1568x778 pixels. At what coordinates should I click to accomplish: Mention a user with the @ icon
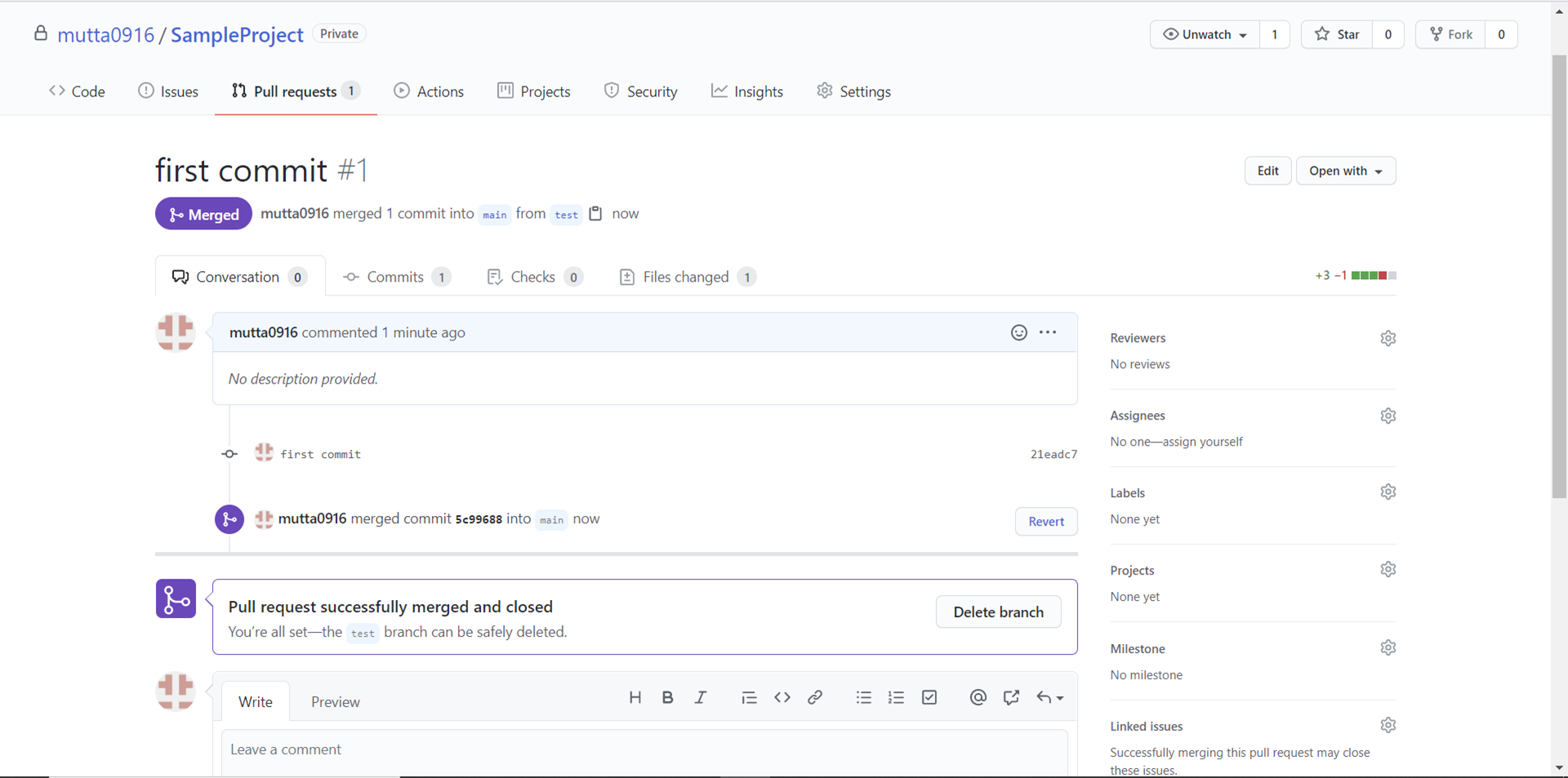(x=978, y=697)
